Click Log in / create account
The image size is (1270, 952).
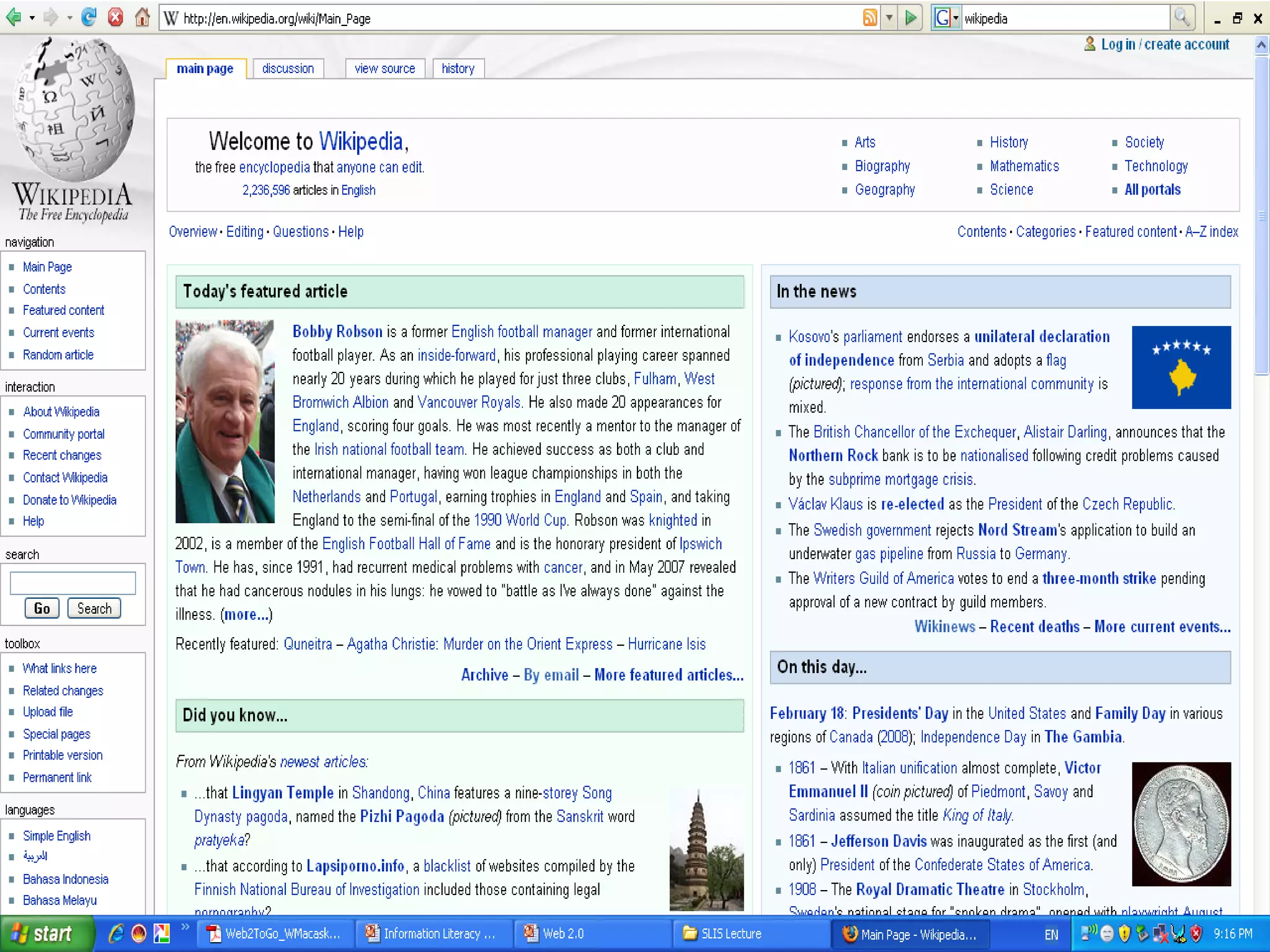(1164, 45)
